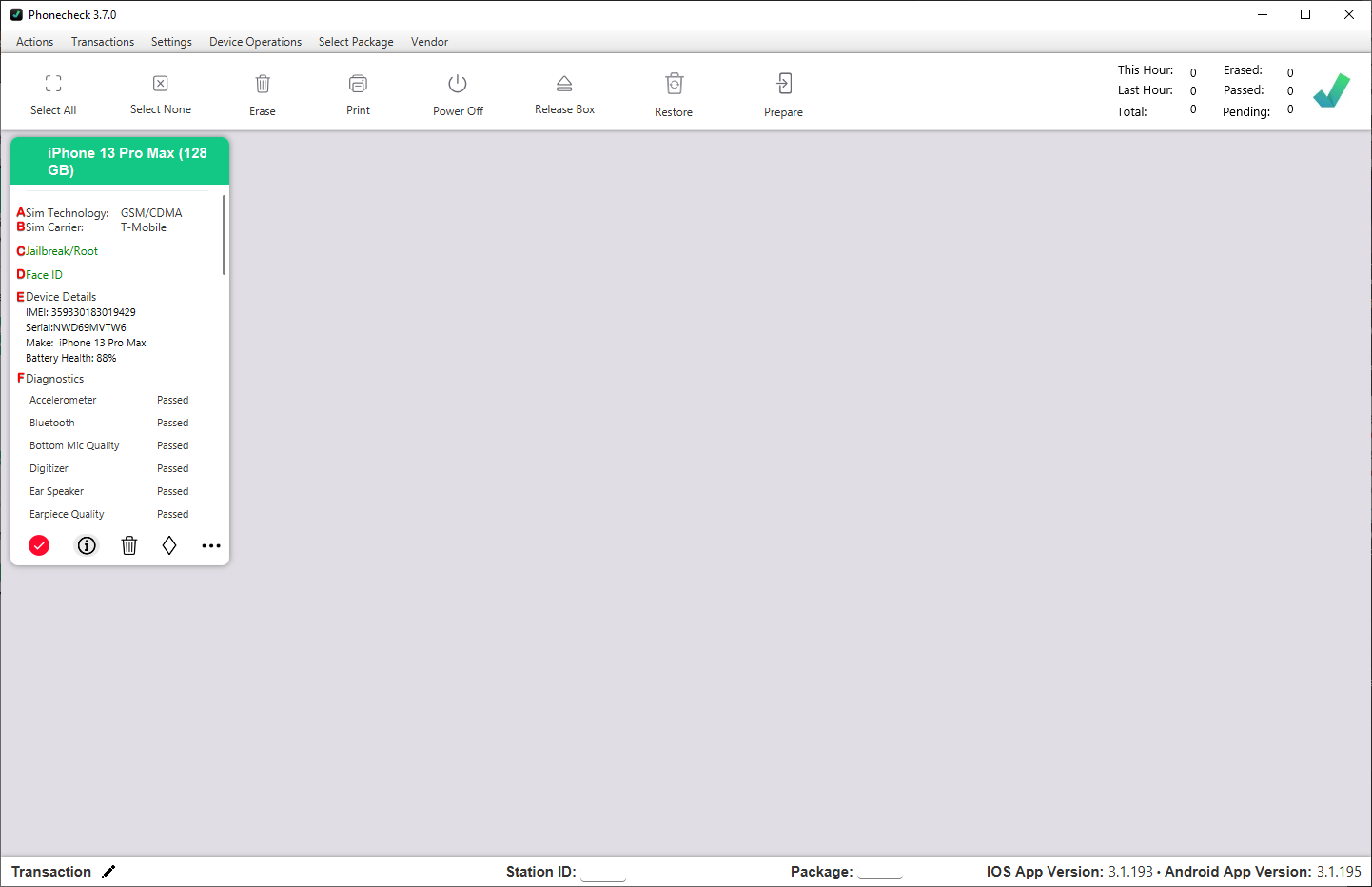1372x887 pixels.
Task: Click the Print icon
Action: (x=358, y=84)
